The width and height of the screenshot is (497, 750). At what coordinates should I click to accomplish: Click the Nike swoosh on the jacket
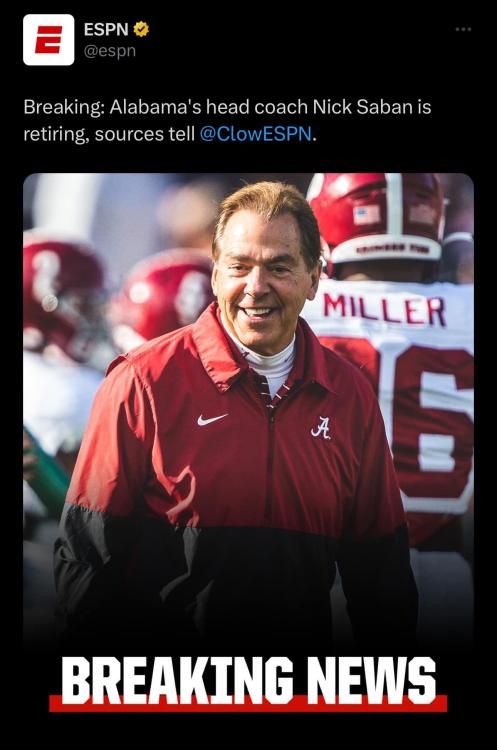(212, 419)
